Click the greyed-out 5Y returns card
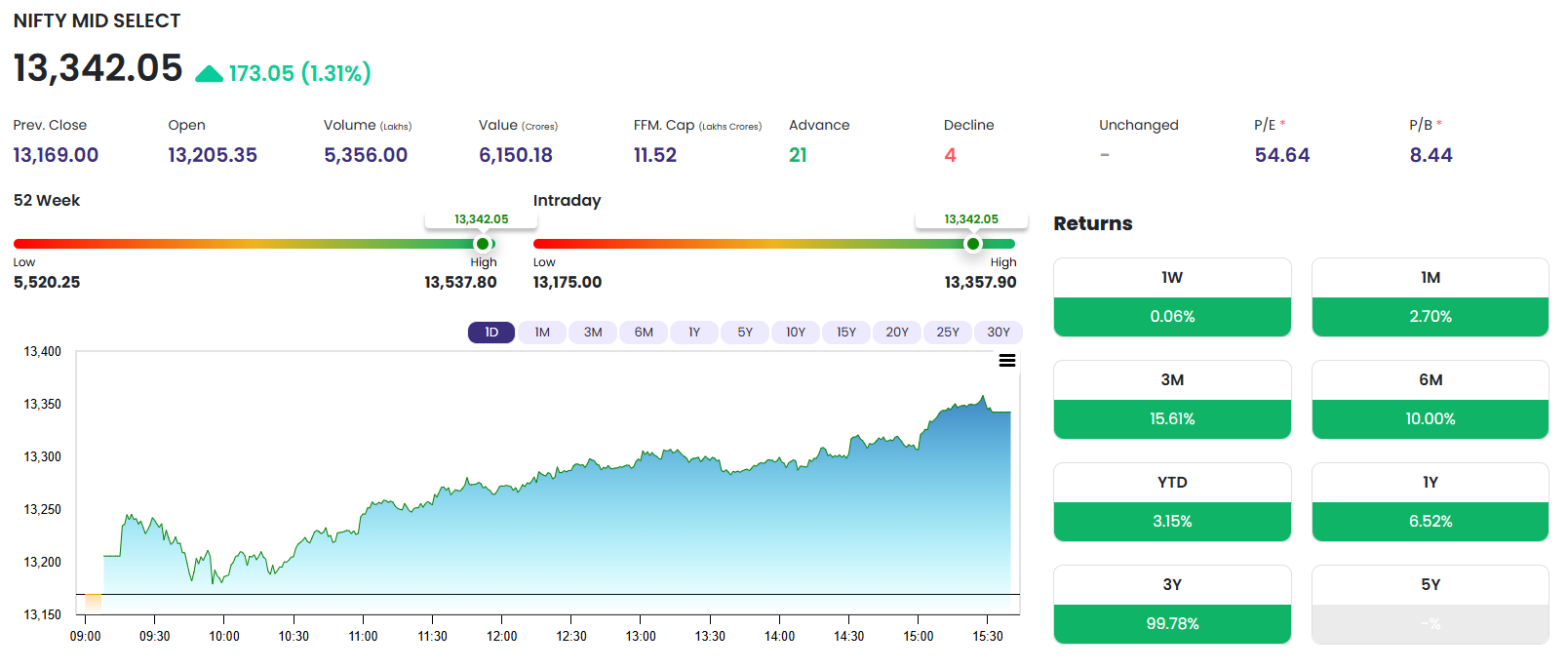 pos(1431,605)
